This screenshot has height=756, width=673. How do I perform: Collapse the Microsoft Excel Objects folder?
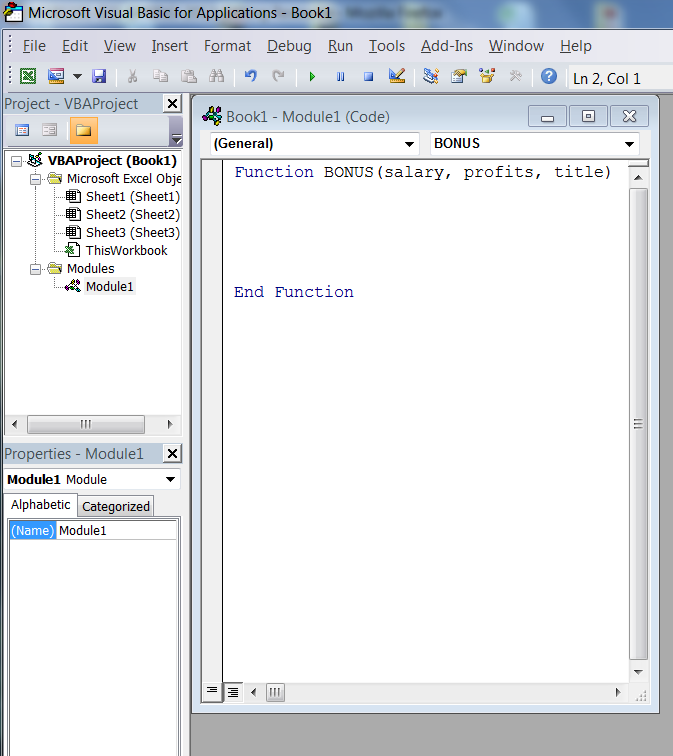click(x=35, y=179)
